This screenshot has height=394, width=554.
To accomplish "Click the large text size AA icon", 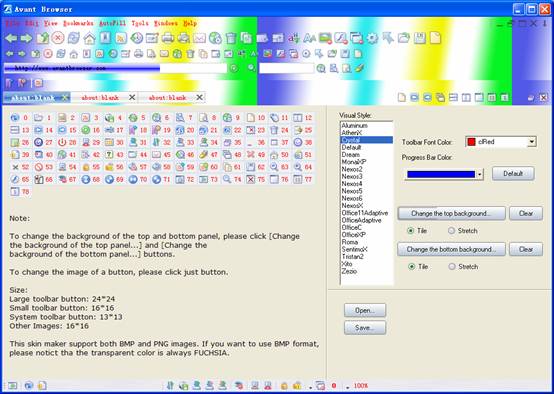I will 310,38.
